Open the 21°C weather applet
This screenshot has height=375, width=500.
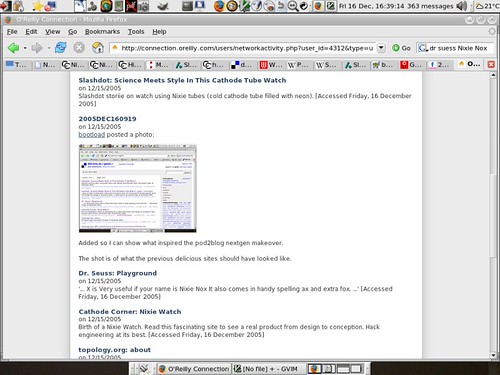click(x=487, y=6)
